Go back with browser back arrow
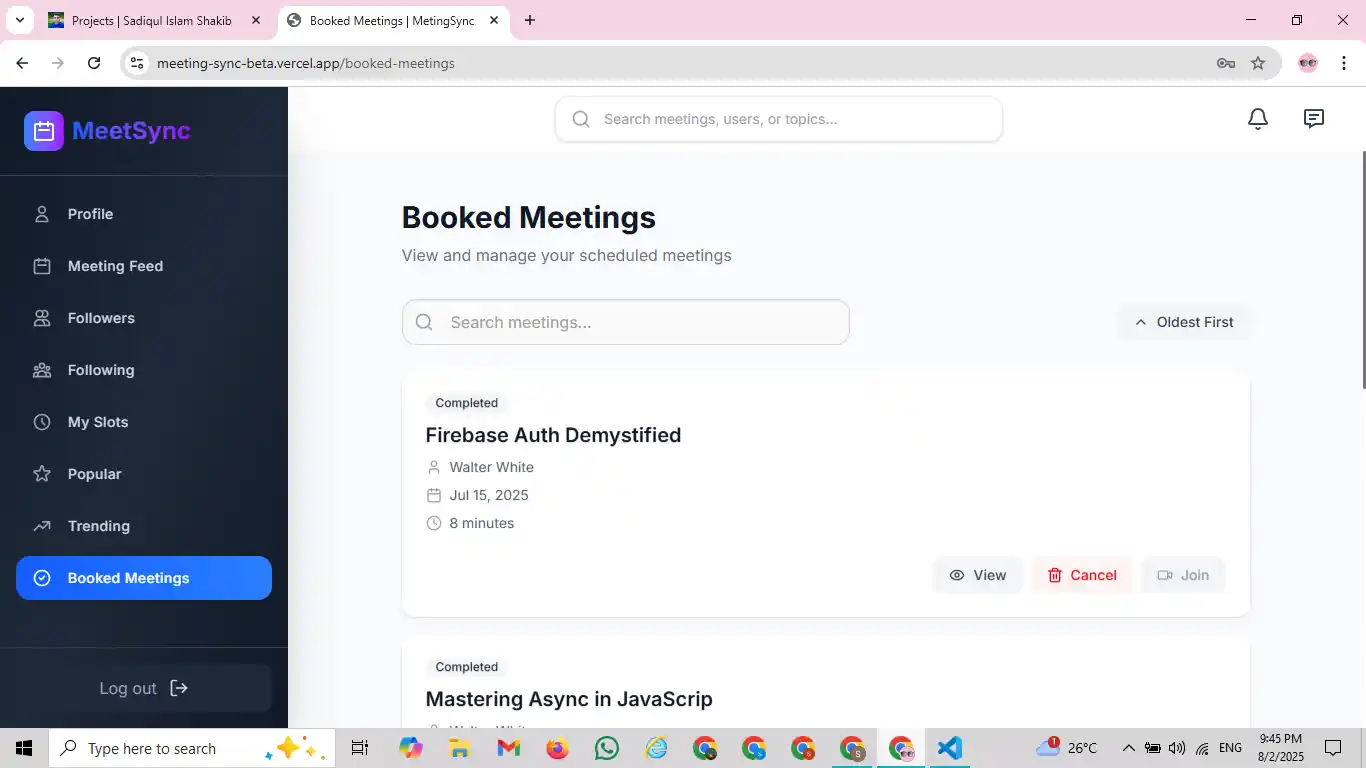Image resolution: width=1366 pixels, height=768 pixels. 22,63
